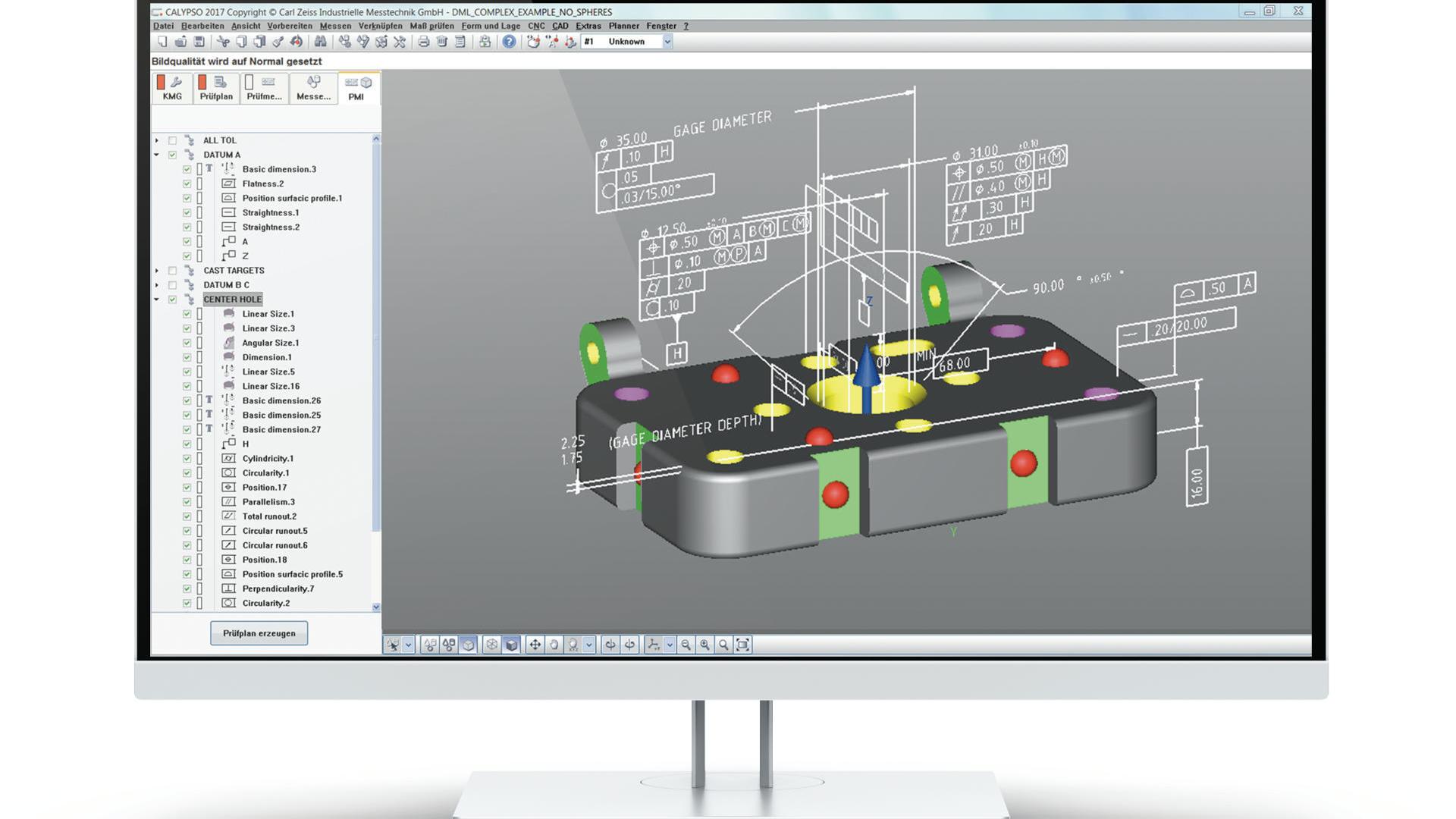Click rotate view right icon
This screenshot has width=1456, height=819.
pos(629,645)
